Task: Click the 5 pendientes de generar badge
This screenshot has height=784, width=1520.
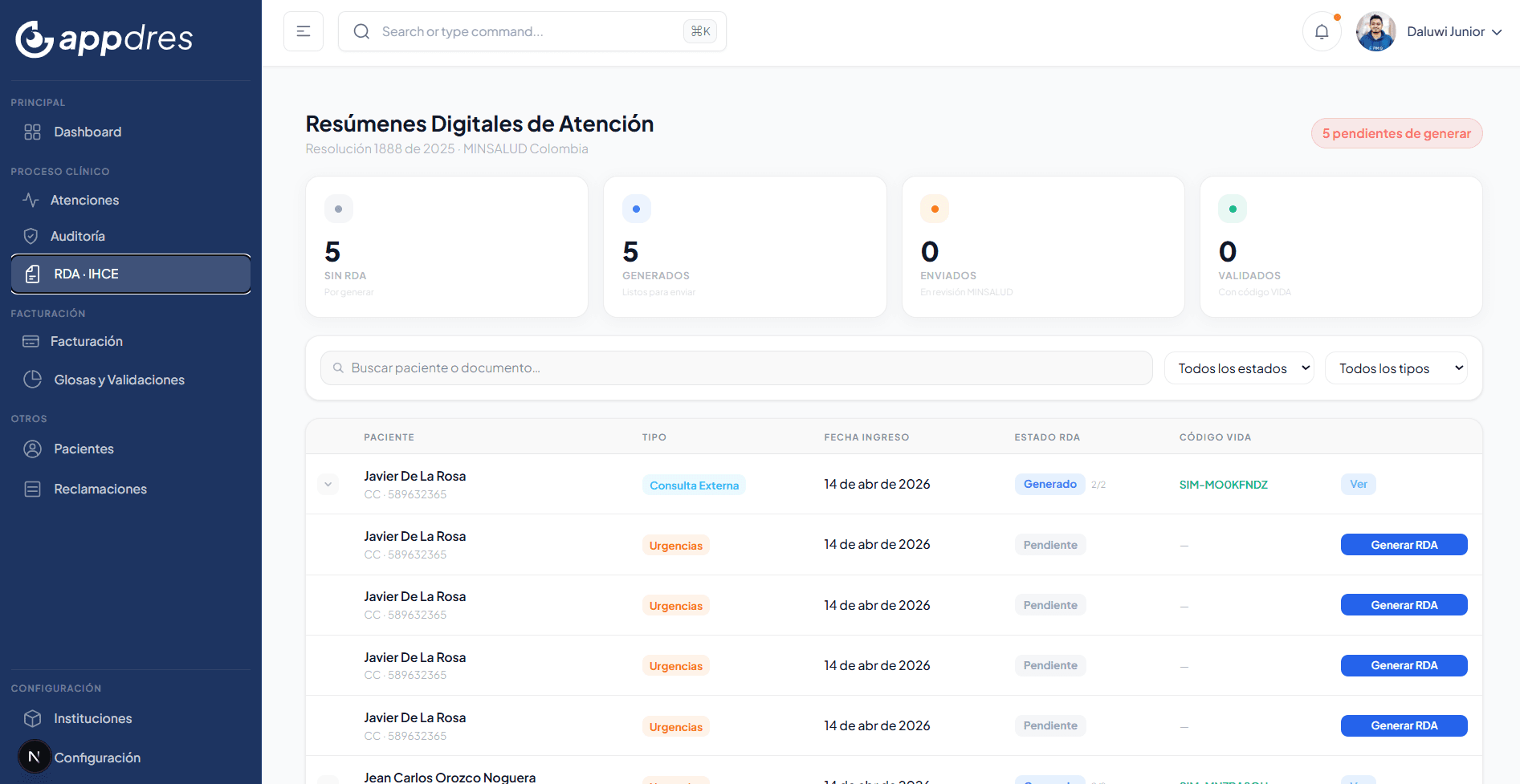Action: (x=1396, y=133)
